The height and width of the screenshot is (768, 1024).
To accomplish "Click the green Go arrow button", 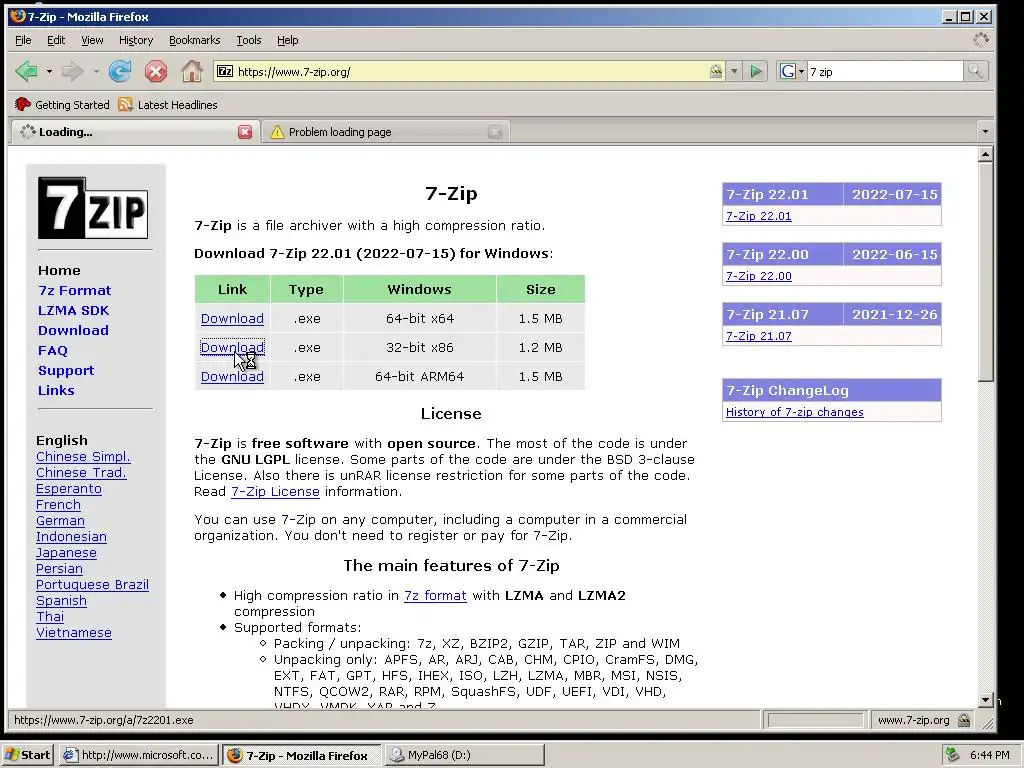I will point(756,71).
